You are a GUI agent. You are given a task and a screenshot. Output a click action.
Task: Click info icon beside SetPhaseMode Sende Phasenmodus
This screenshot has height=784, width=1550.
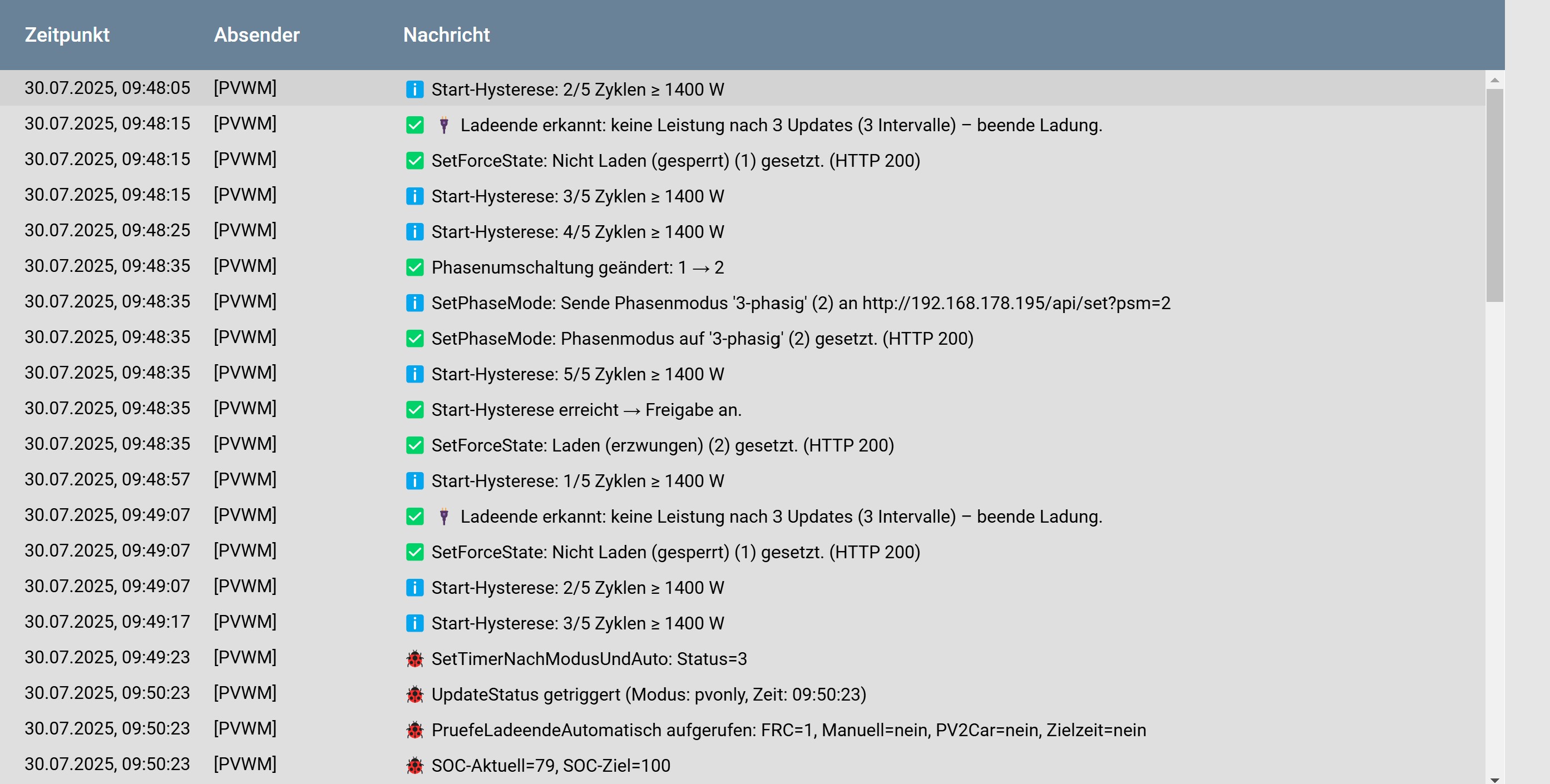pyautogui.click(x=414, y=303)
